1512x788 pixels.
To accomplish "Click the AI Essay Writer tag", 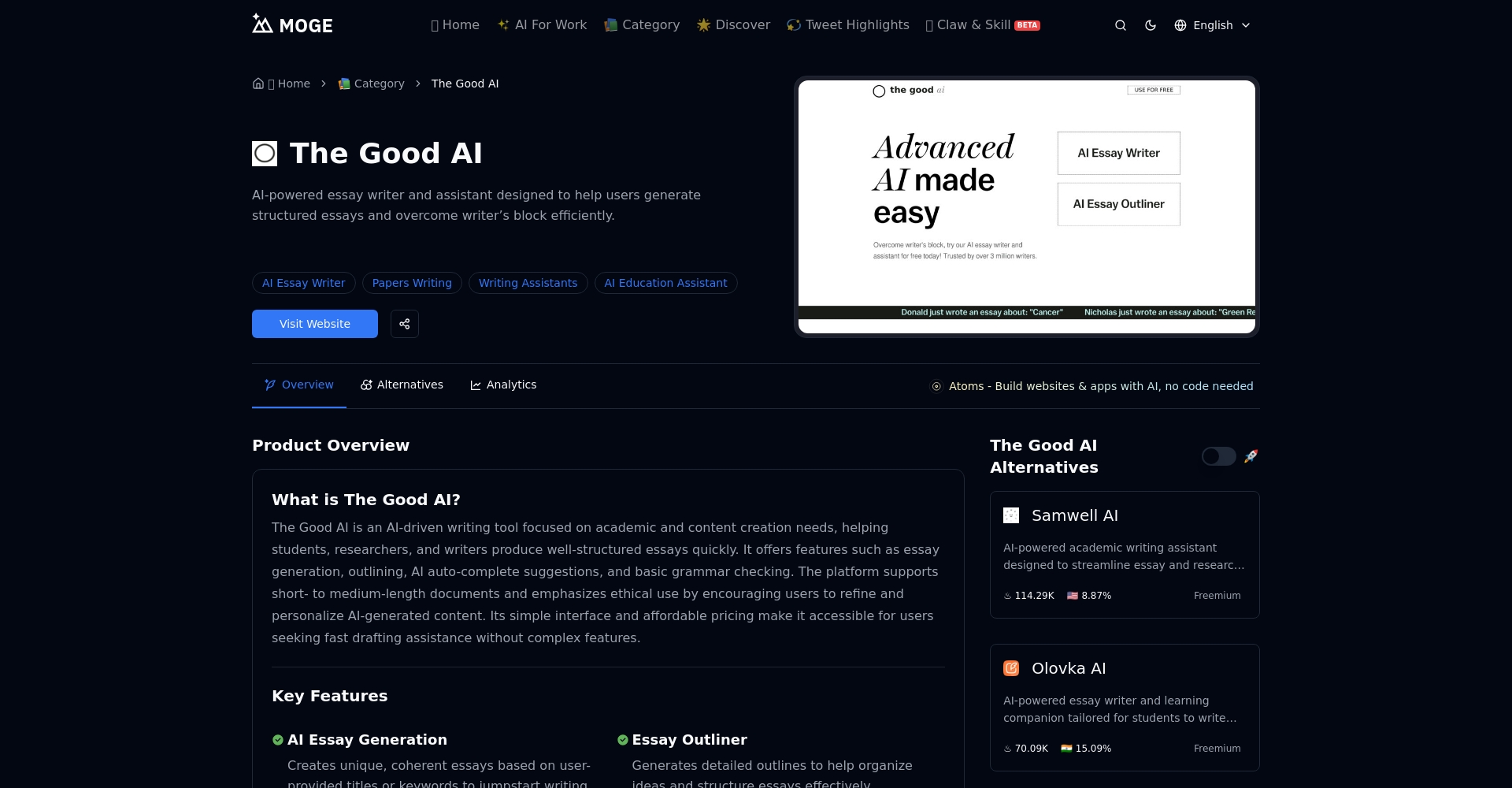I will 303,283.
